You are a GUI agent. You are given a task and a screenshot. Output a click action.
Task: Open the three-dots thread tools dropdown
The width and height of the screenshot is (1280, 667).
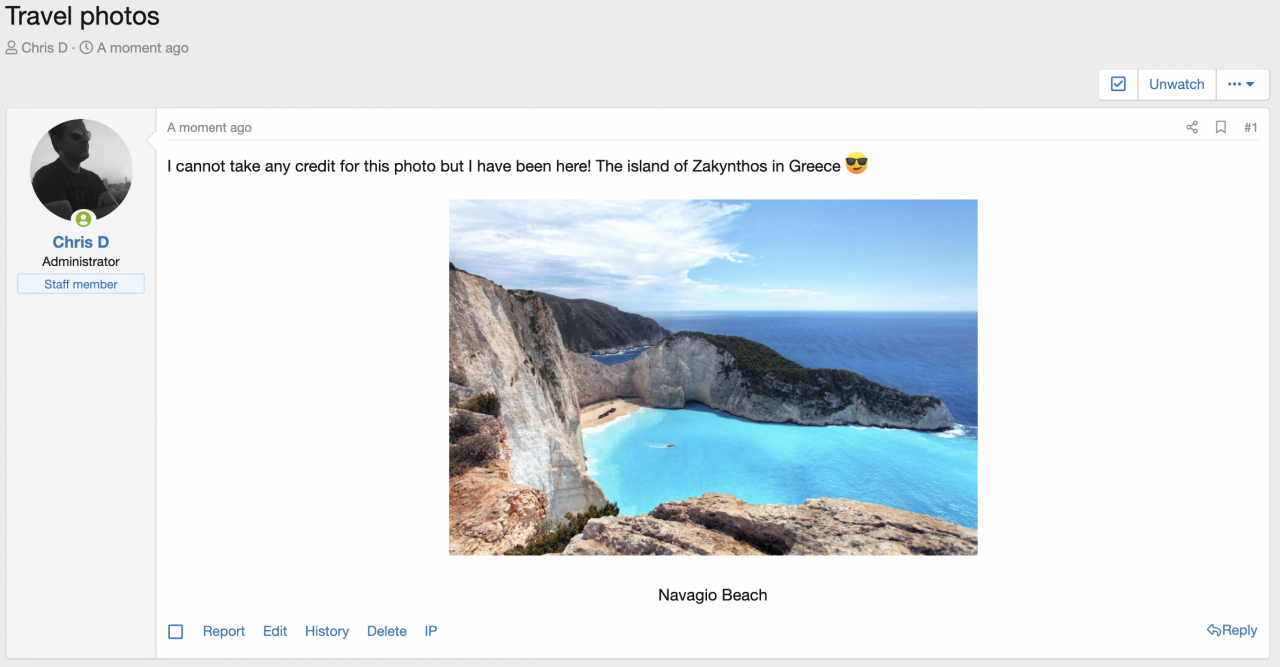click(x=1241, y=84)
